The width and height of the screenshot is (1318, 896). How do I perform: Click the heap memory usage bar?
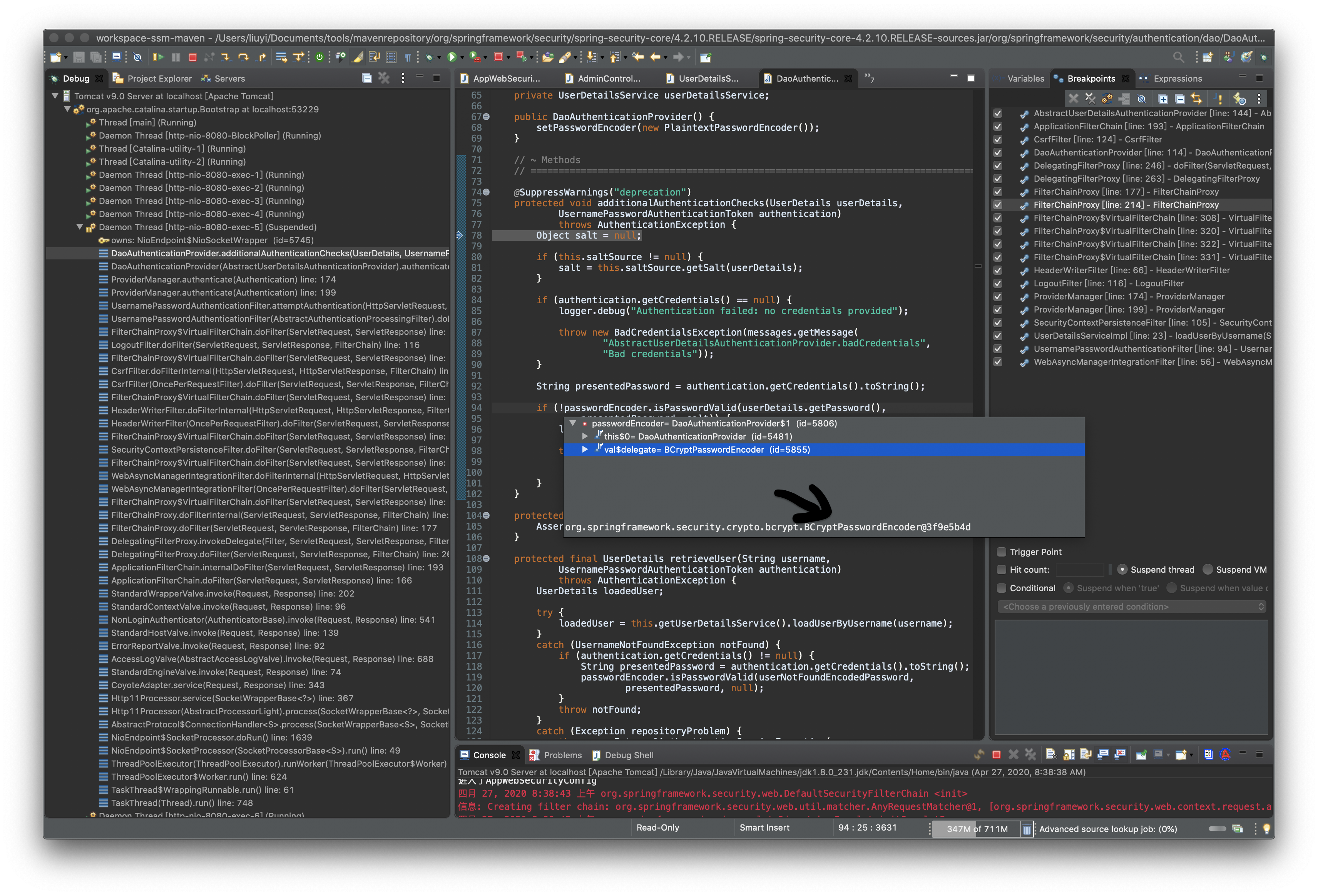(977, 829)
